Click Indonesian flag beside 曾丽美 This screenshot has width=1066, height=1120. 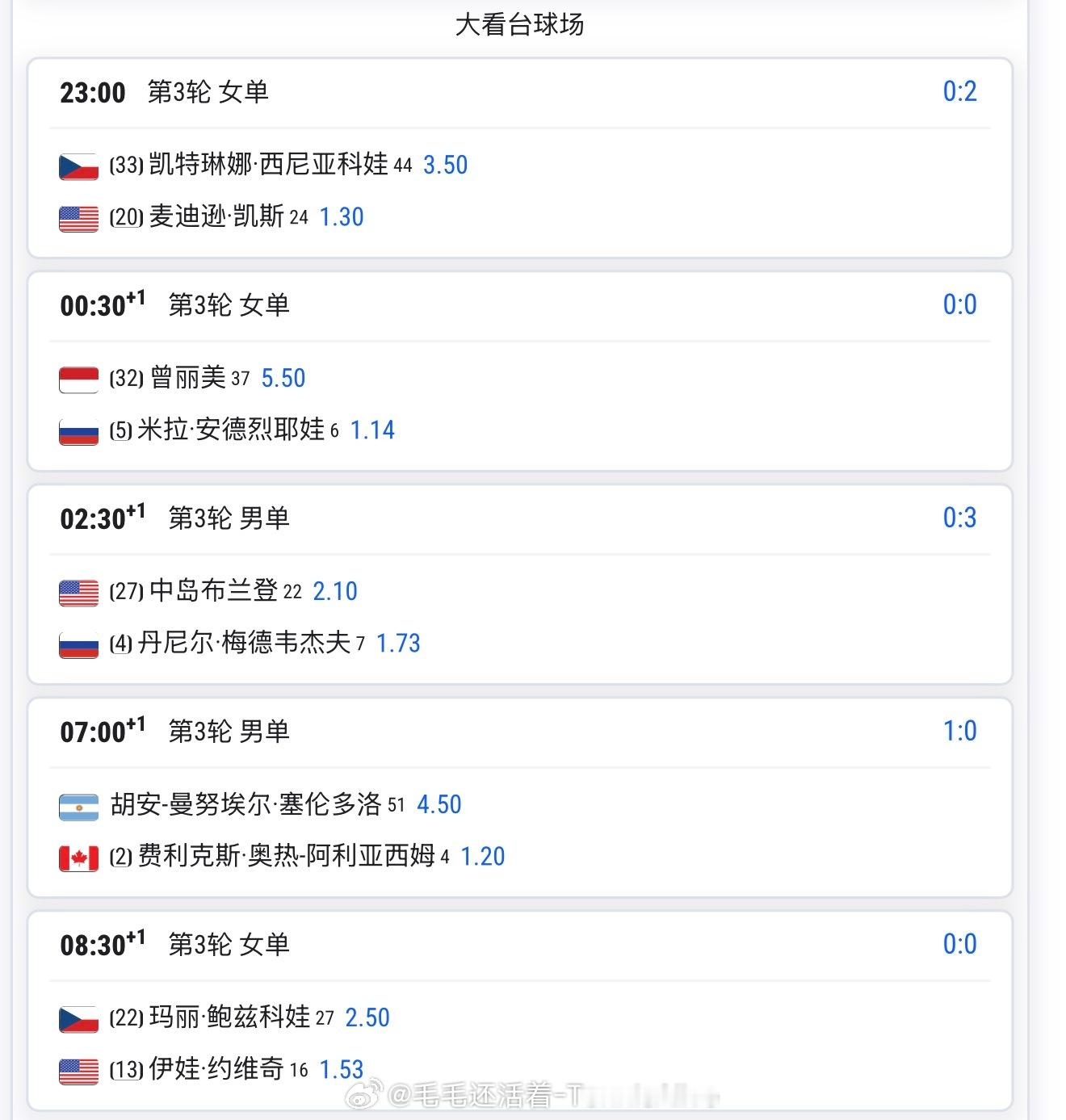(78, 380)
